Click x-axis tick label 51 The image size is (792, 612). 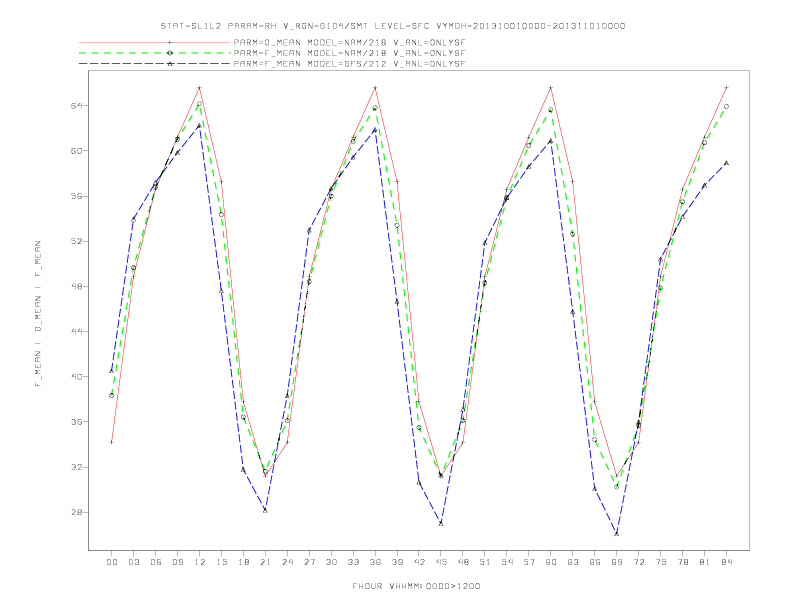coord(485,562)
